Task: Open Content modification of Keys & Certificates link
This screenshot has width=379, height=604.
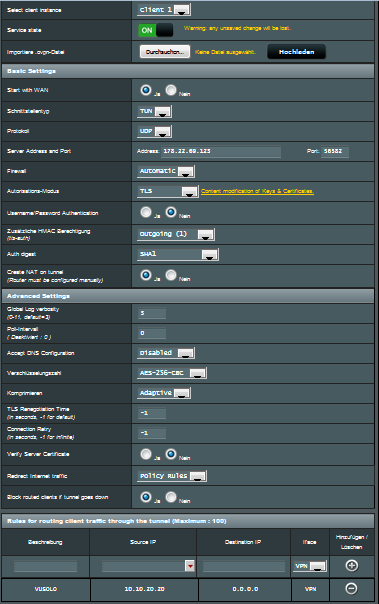Action: coord(257,191)
